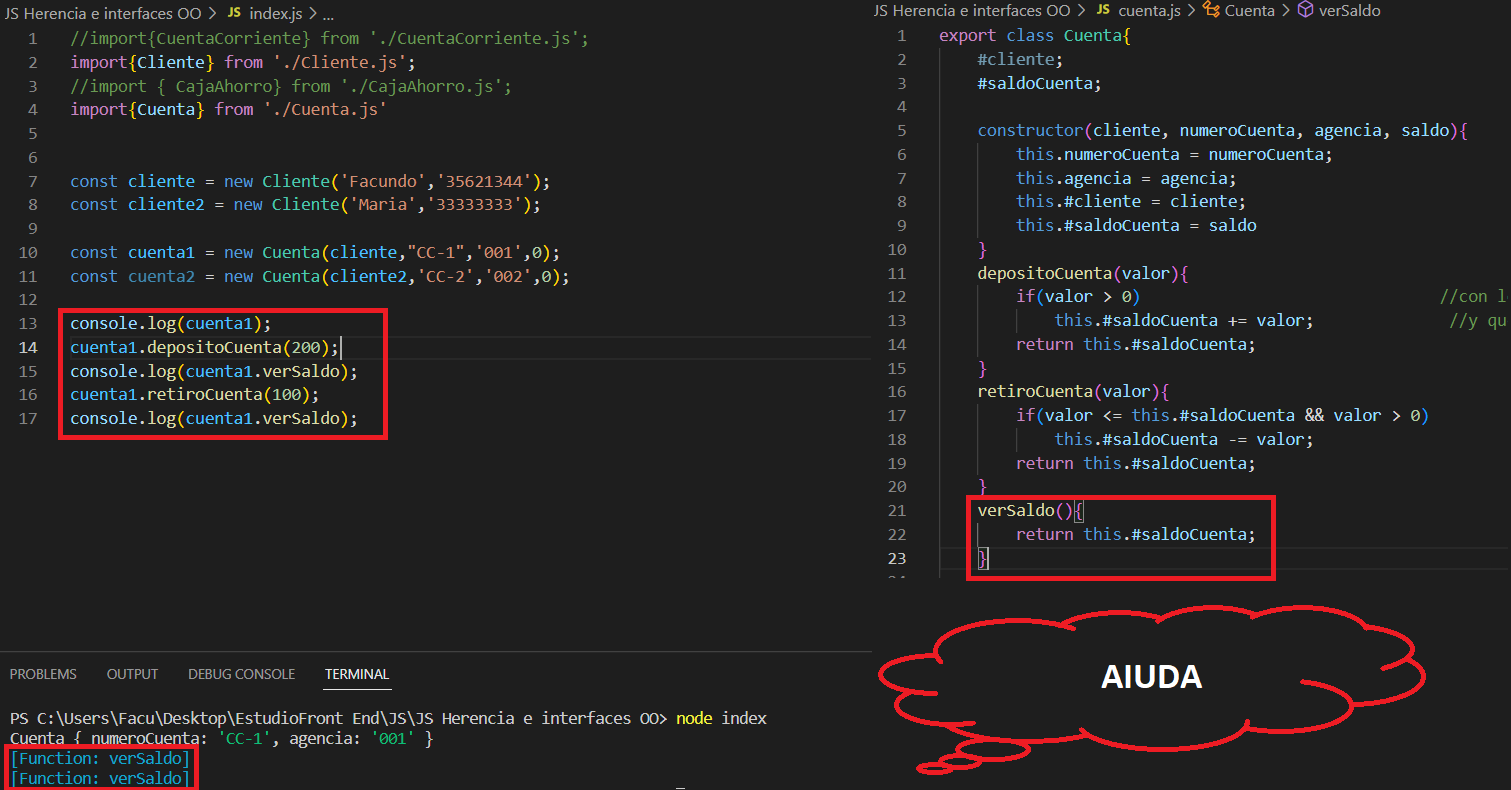The width and height of the screenshot is (1511, 790).
Task: Switch to the OUTPUT panel tab
Action: pos(133,674)
